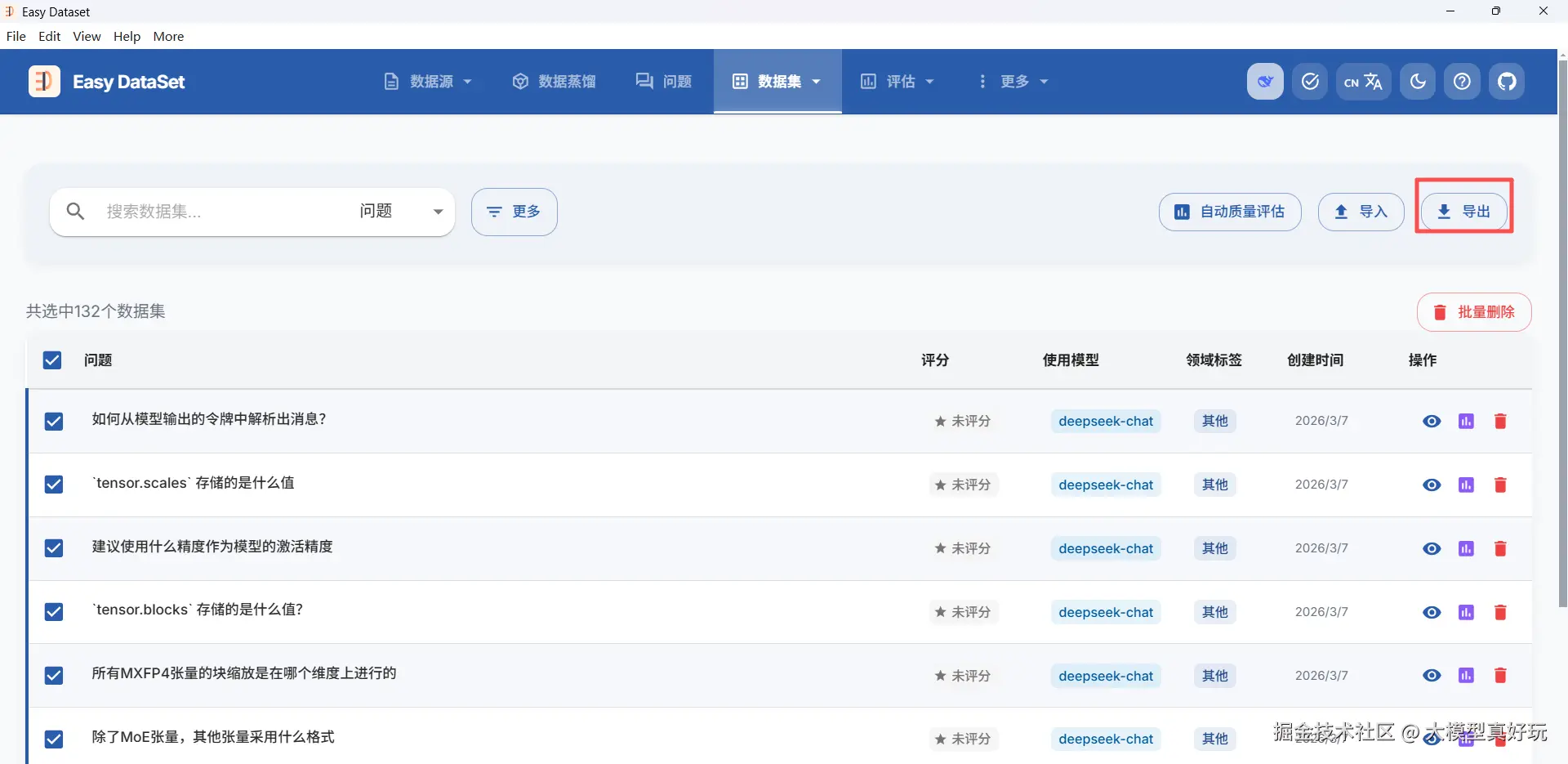Evaluate the '建议使用什么精度作为模型的激活精度' row with chart icon

1467,549
